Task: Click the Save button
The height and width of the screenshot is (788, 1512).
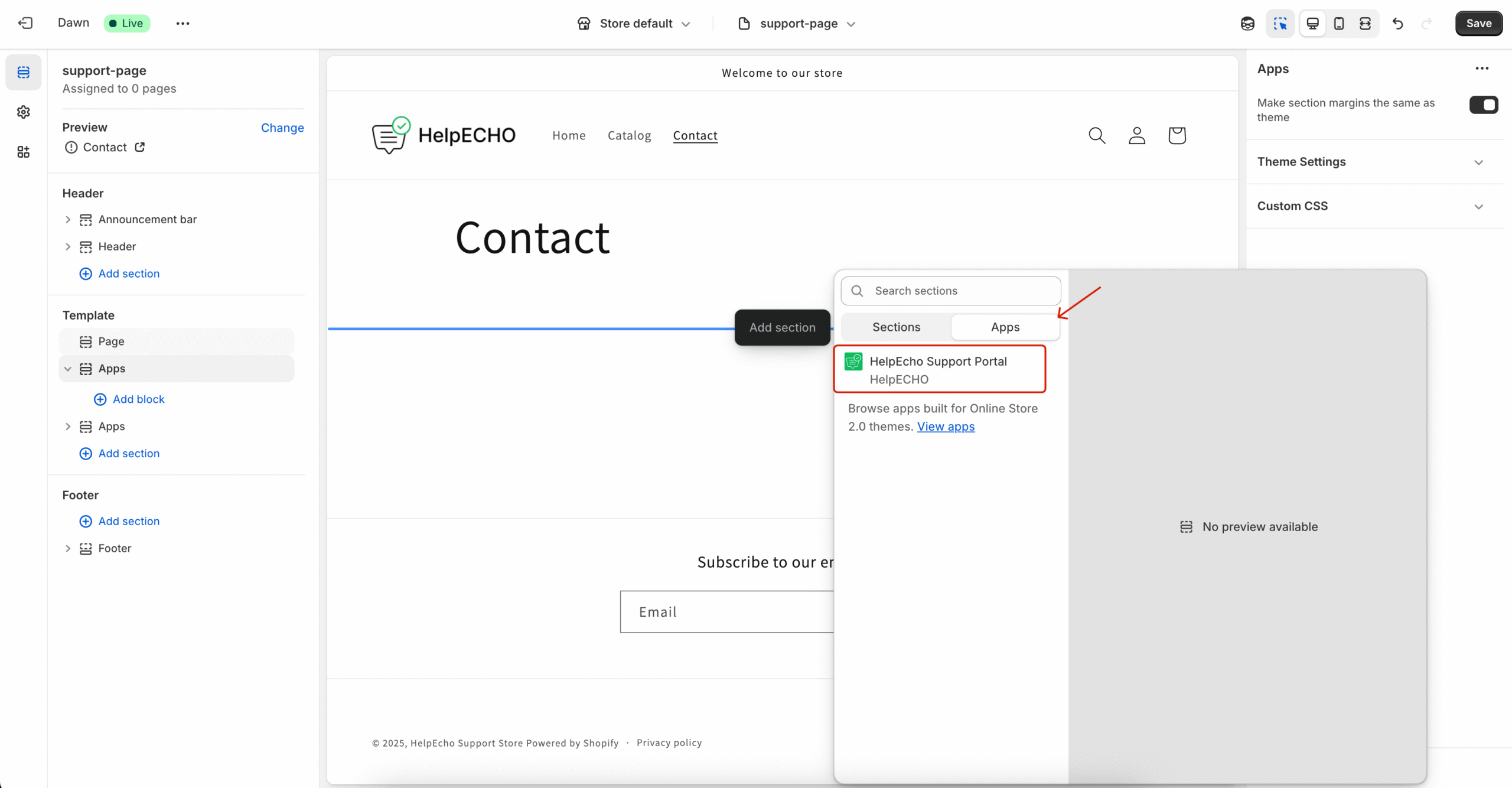Action: 1478,24
